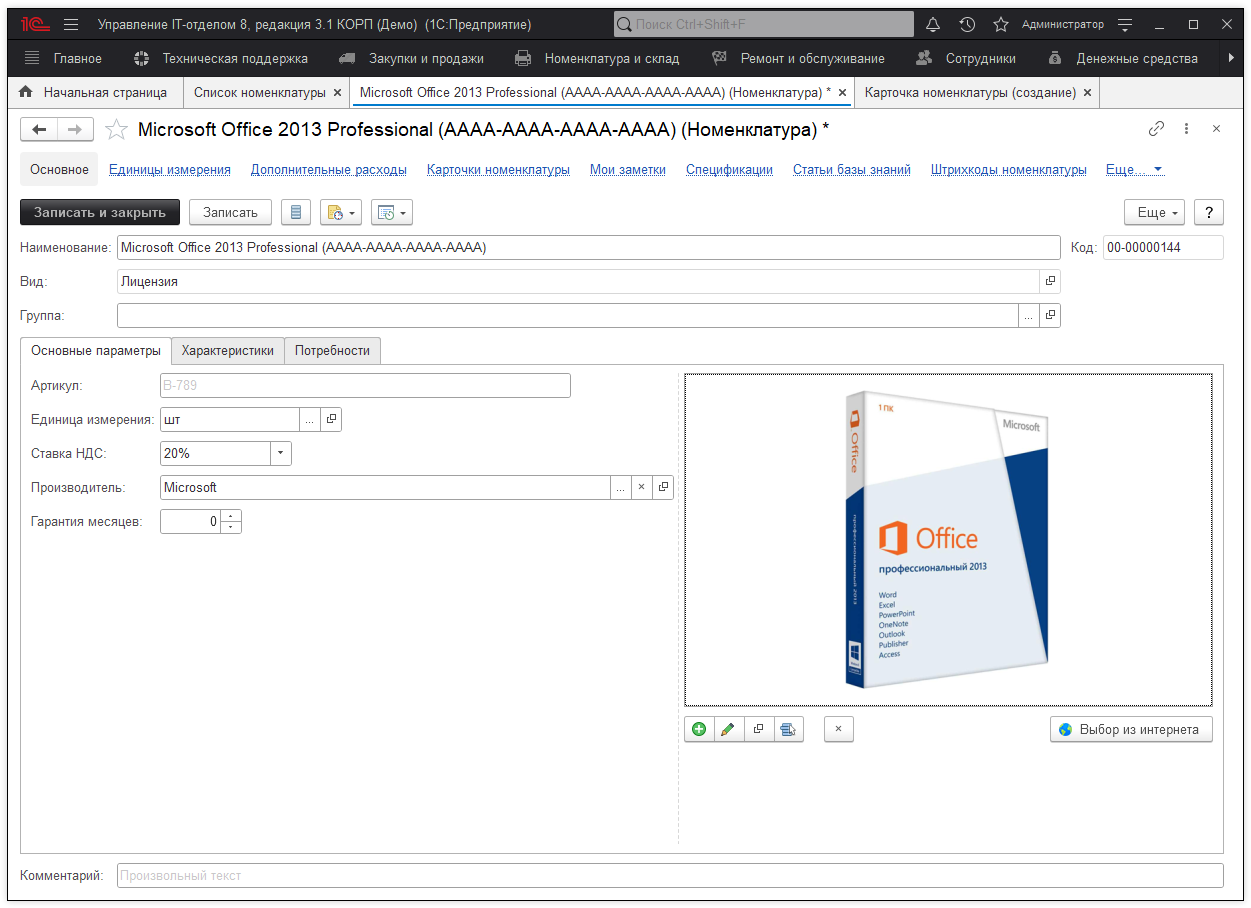This screenshot has height=908, width=1251.
Task: Switch to the Характеристики tab
Action: (x=227, y=351)
